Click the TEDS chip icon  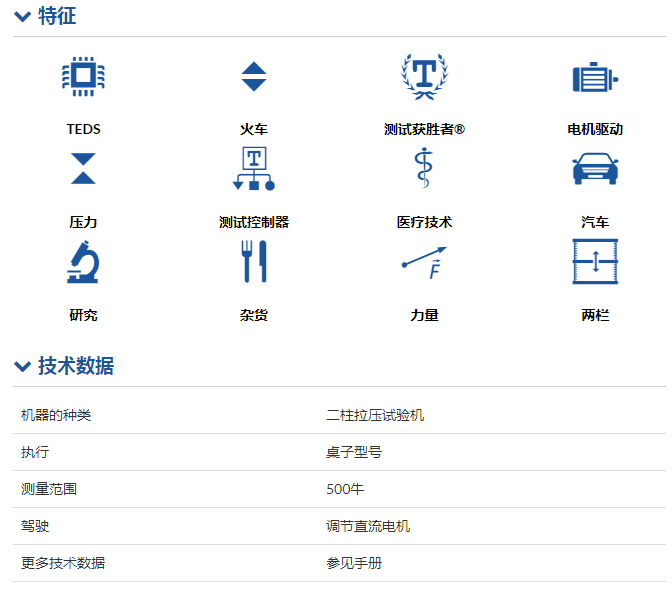point(84,77)
